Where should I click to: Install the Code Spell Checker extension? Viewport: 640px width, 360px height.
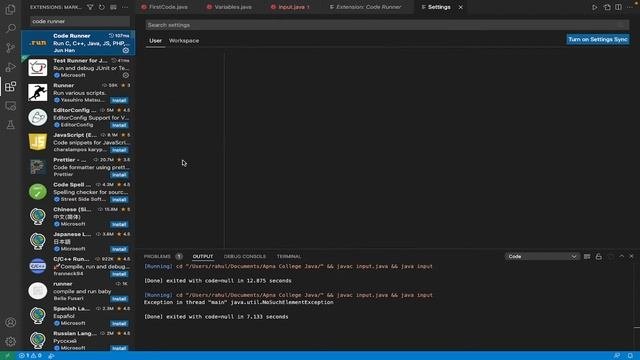119,200
